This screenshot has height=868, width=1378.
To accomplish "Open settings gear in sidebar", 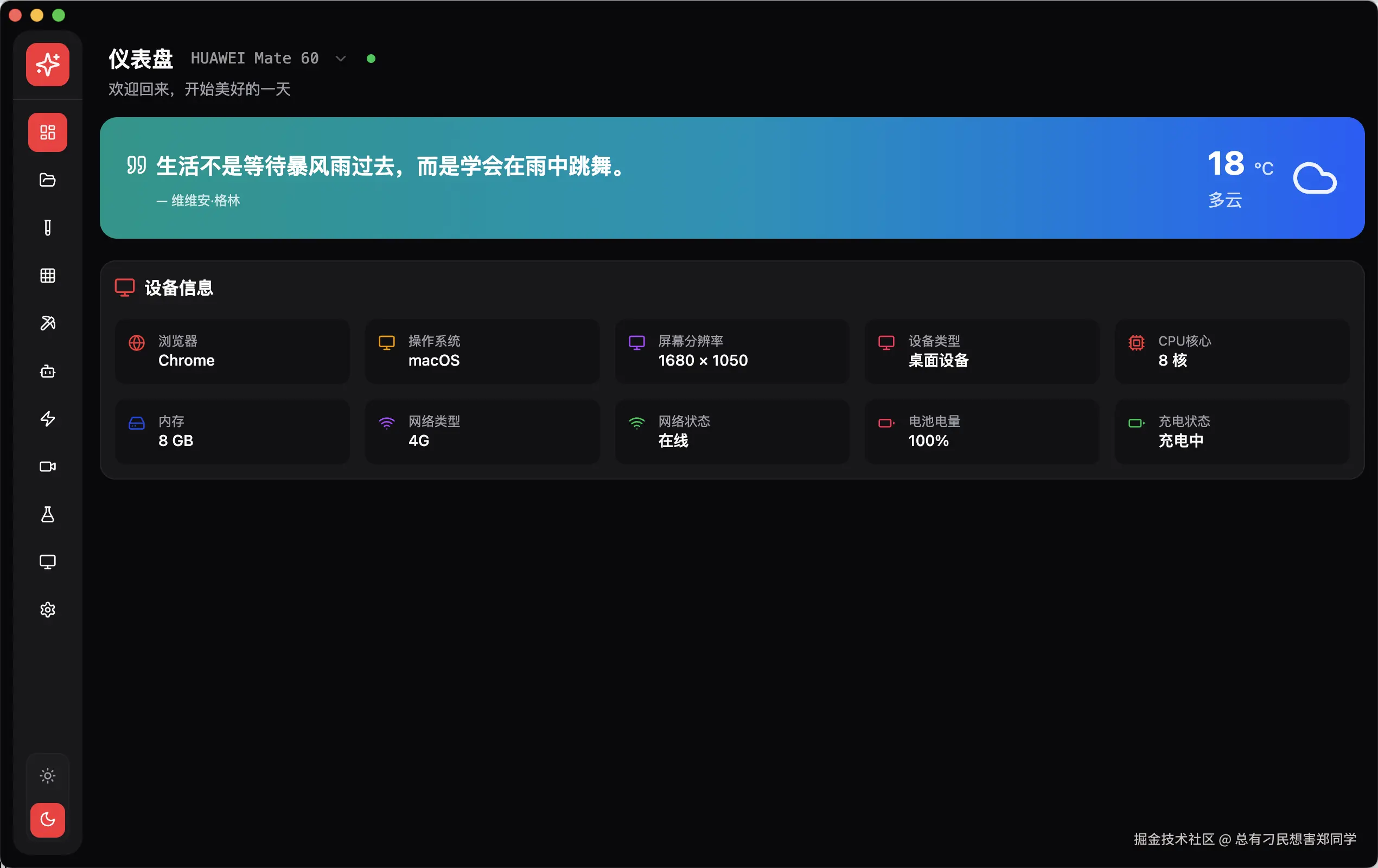I will pyautogui.click(x=48, y=610).
